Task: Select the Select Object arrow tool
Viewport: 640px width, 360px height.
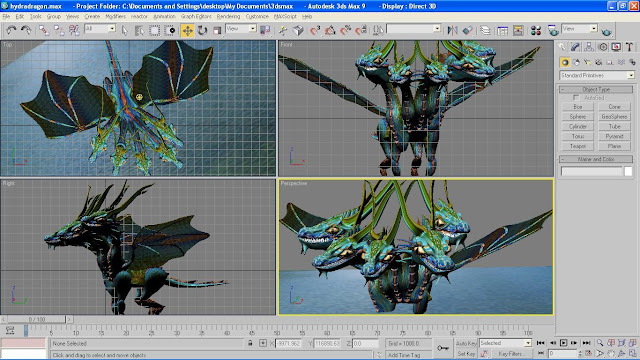Action: (124, 30)
